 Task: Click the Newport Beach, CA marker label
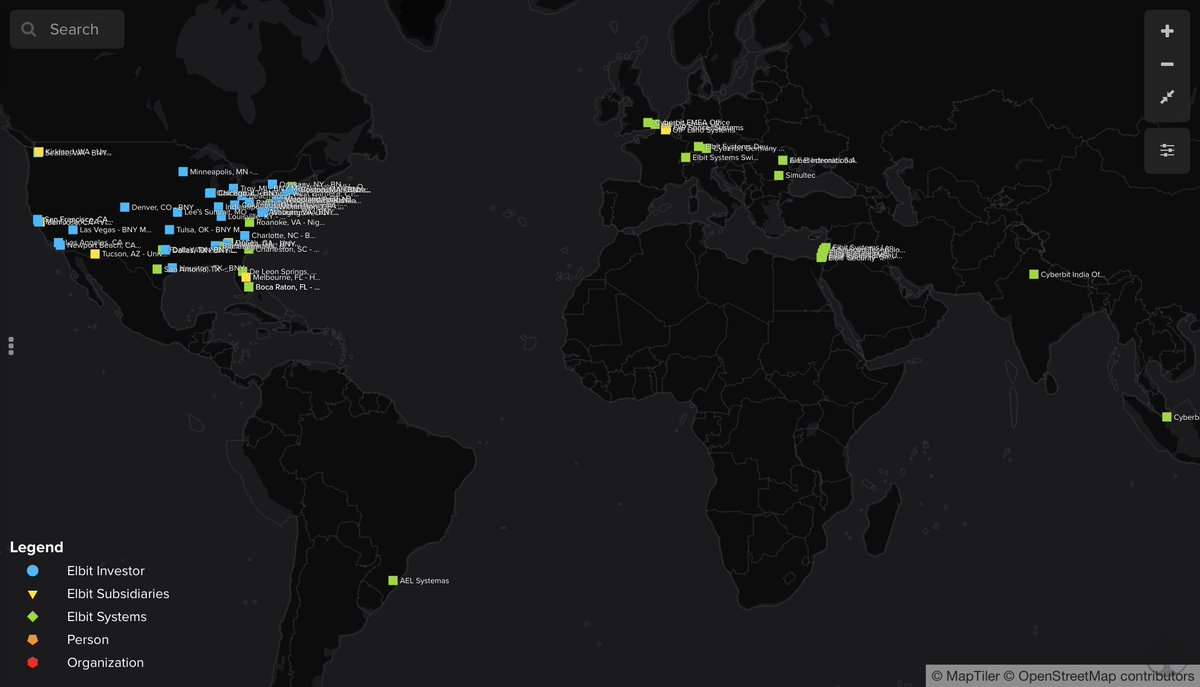(103, 245)
